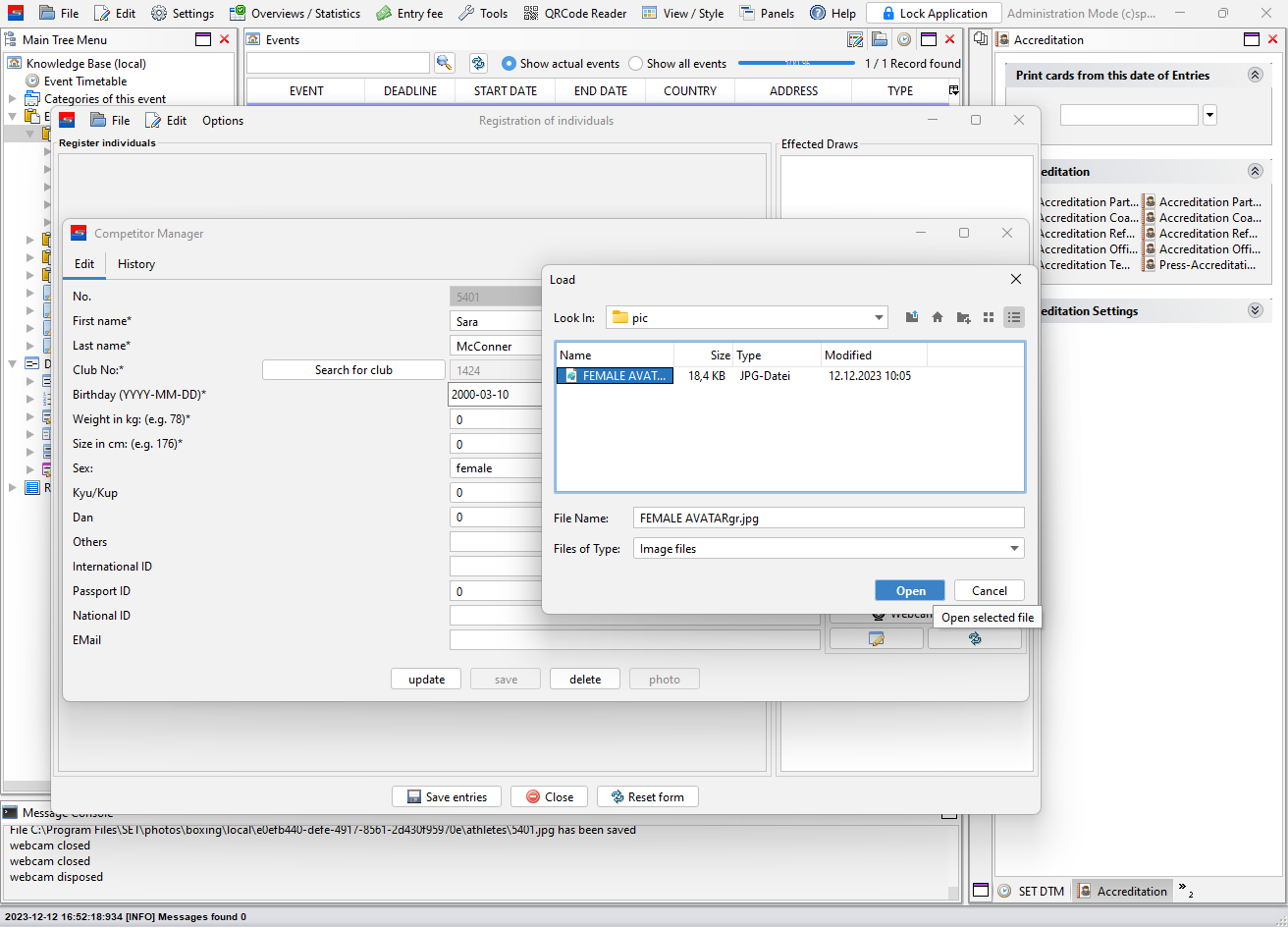Open the Look In folder dropdown

click(x=879, y=317)
